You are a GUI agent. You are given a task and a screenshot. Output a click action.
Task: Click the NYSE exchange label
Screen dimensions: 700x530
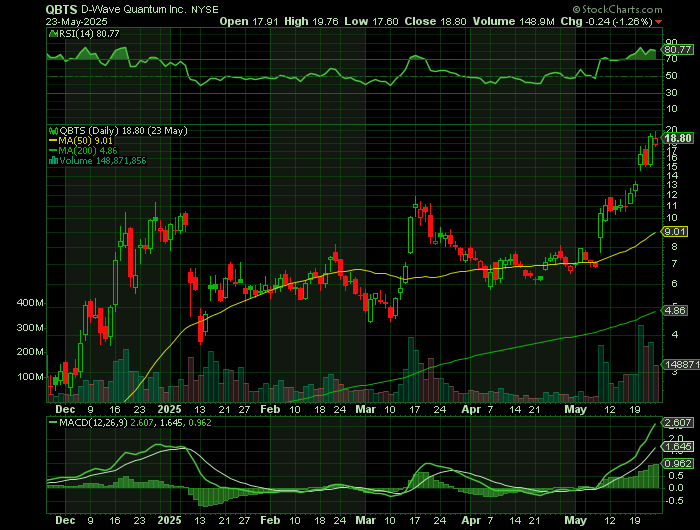[205, 9]
